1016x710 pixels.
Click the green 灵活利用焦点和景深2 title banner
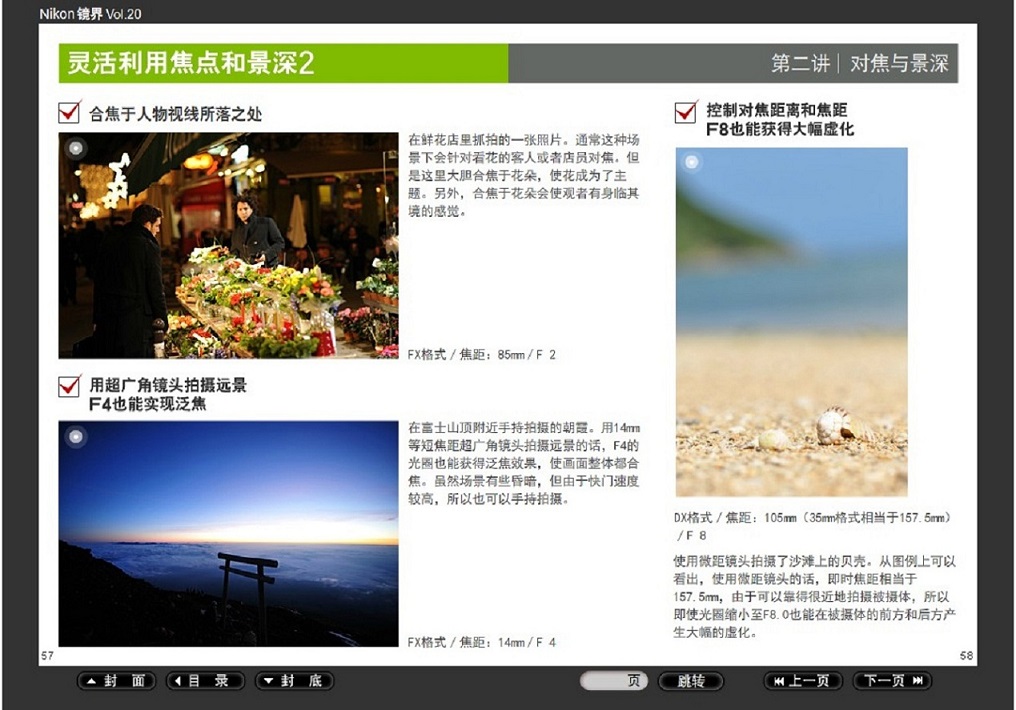(x=283, y=64)
